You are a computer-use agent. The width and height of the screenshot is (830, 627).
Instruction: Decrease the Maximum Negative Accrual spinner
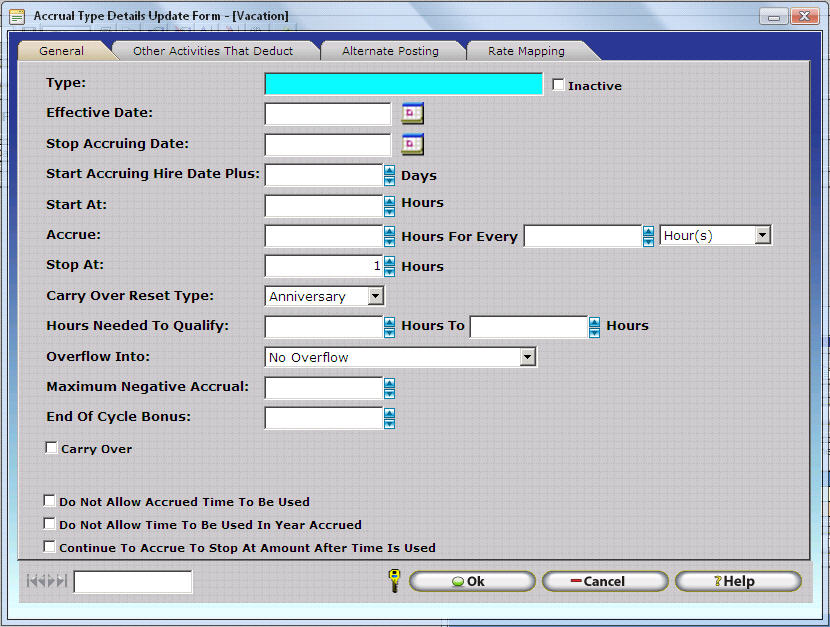click(389, 393)
